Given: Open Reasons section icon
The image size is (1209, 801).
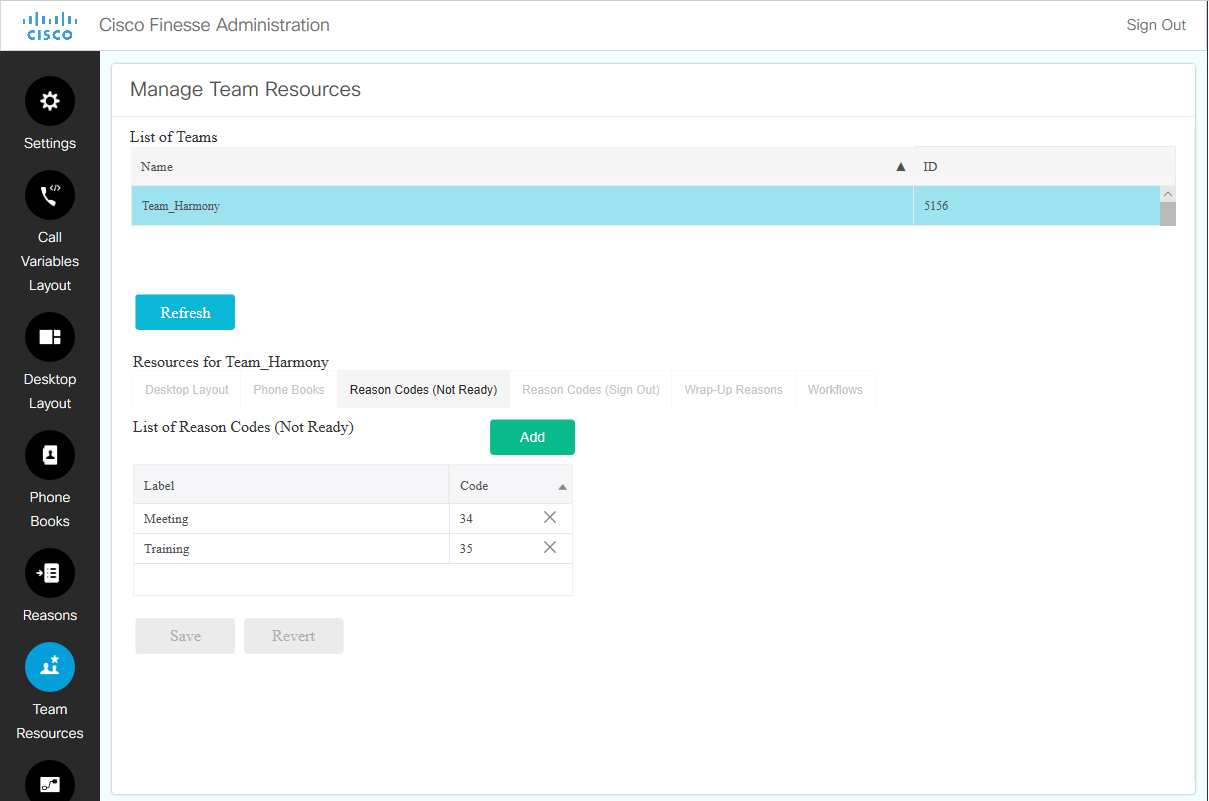Looking at the screenshot, I should (x=50, y=573).
